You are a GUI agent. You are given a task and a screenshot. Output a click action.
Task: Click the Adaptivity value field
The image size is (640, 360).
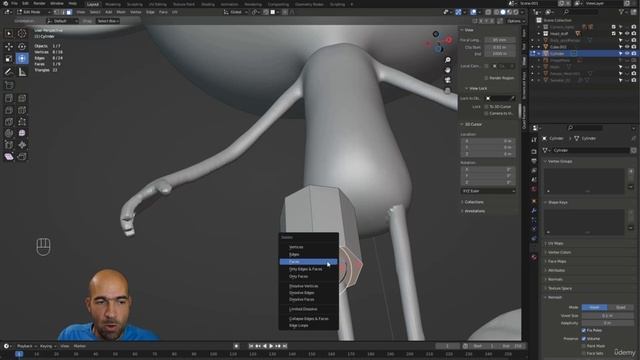point(607,323)
